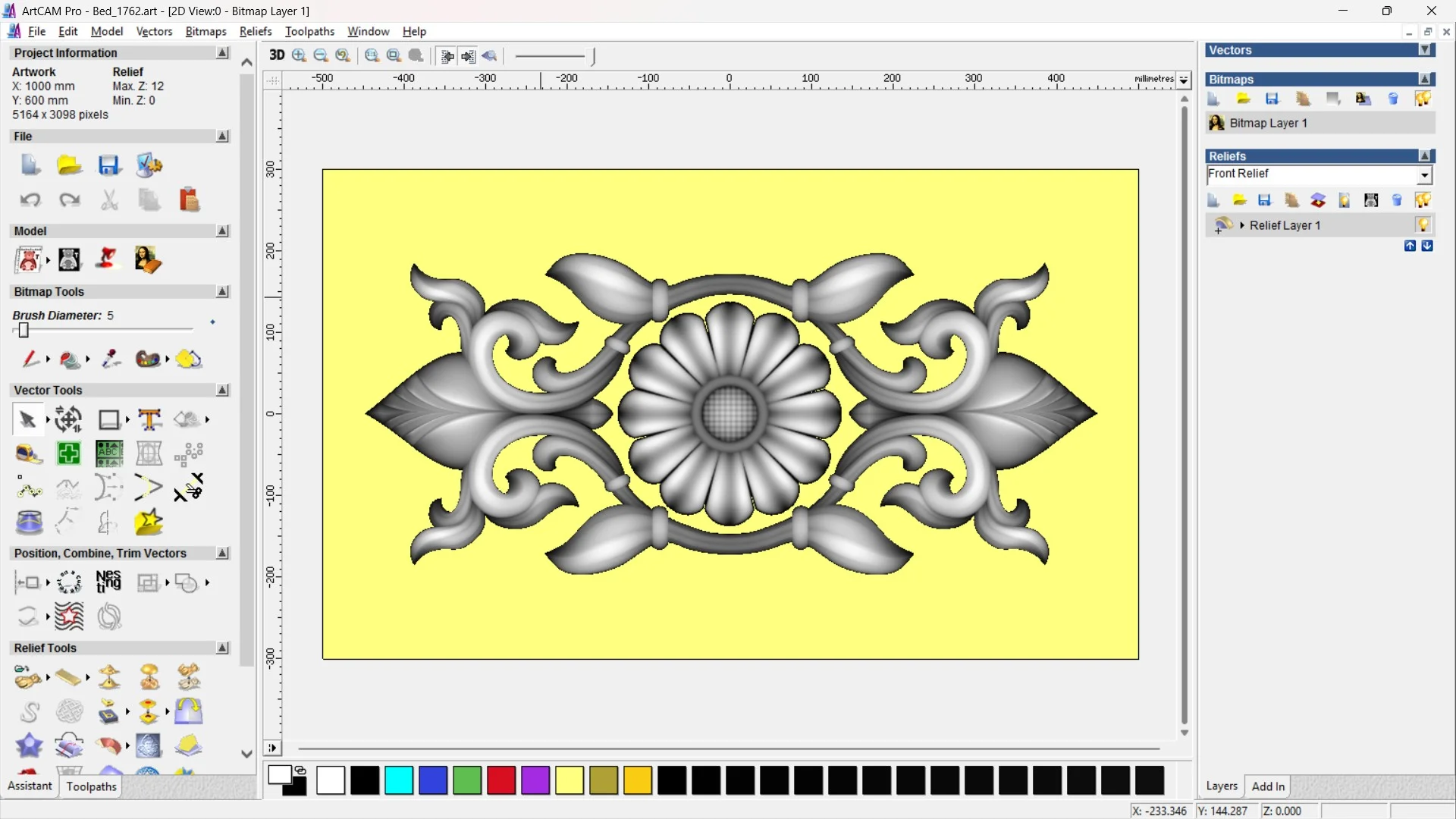Open the Add In tab

click(x=1268, y=786)
